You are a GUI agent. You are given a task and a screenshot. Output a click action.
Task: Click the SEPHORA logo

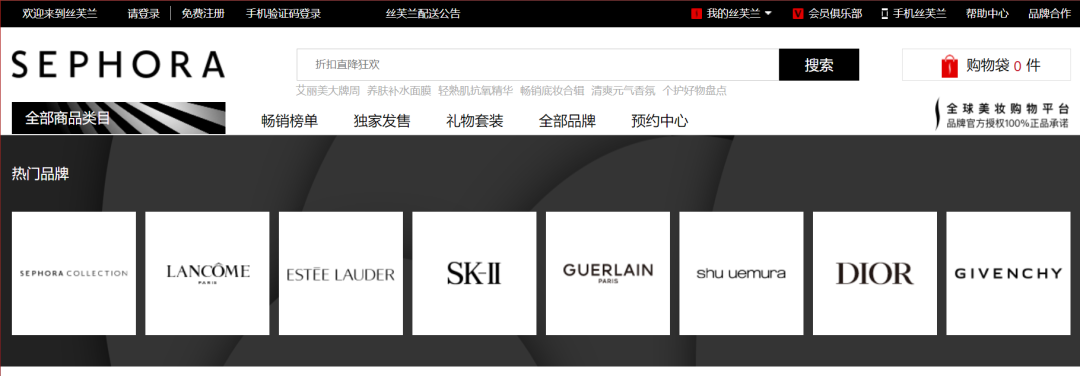click(118, 64)
